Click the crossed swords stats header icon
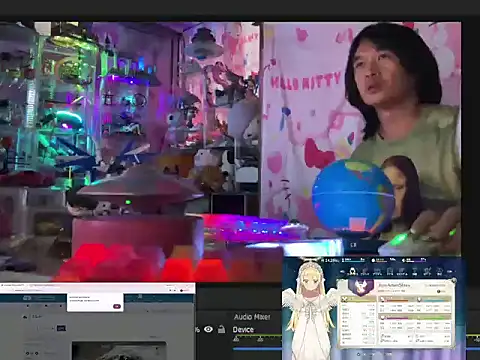Viewport: 480px width, 360px height. point(345,299)
